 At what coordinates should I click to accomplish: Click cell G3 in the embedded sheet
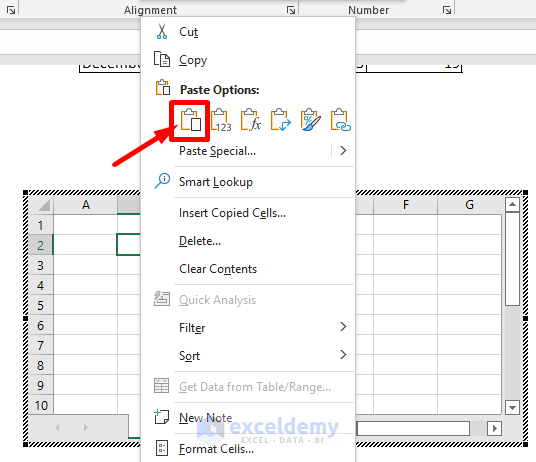[469, 265]
